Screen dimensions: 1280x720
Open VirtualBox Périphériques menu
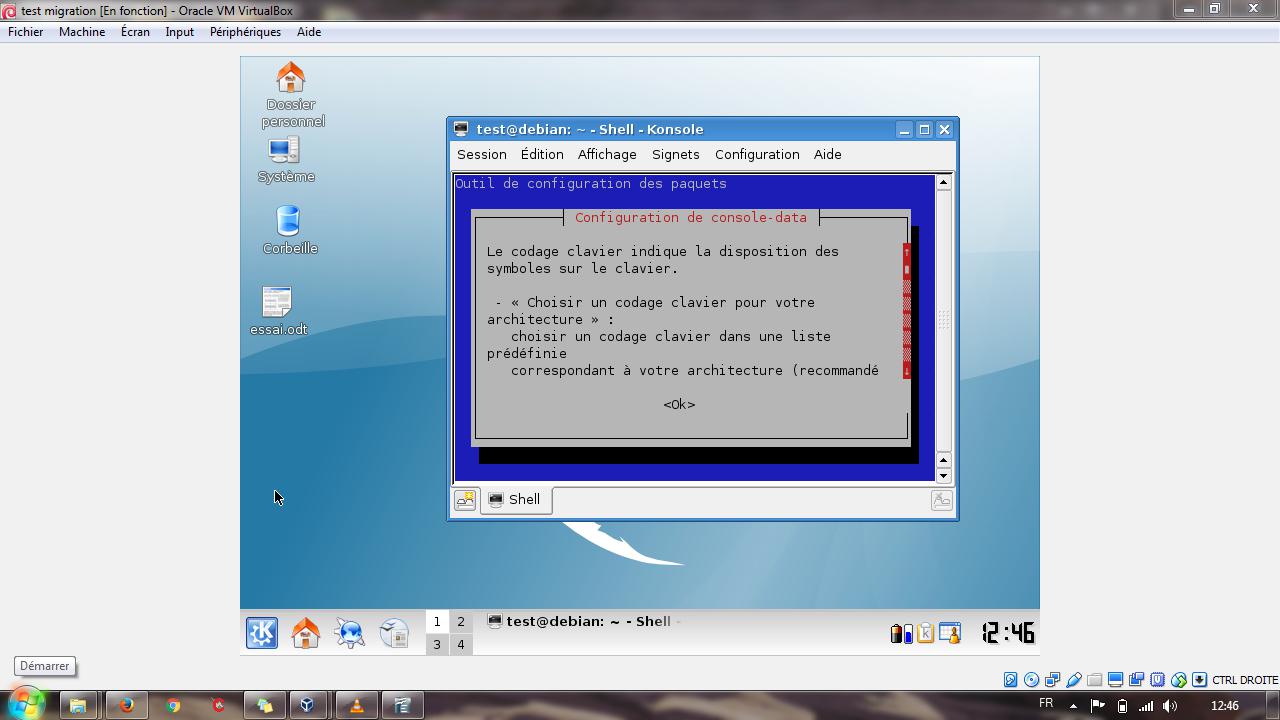point(245,32)
